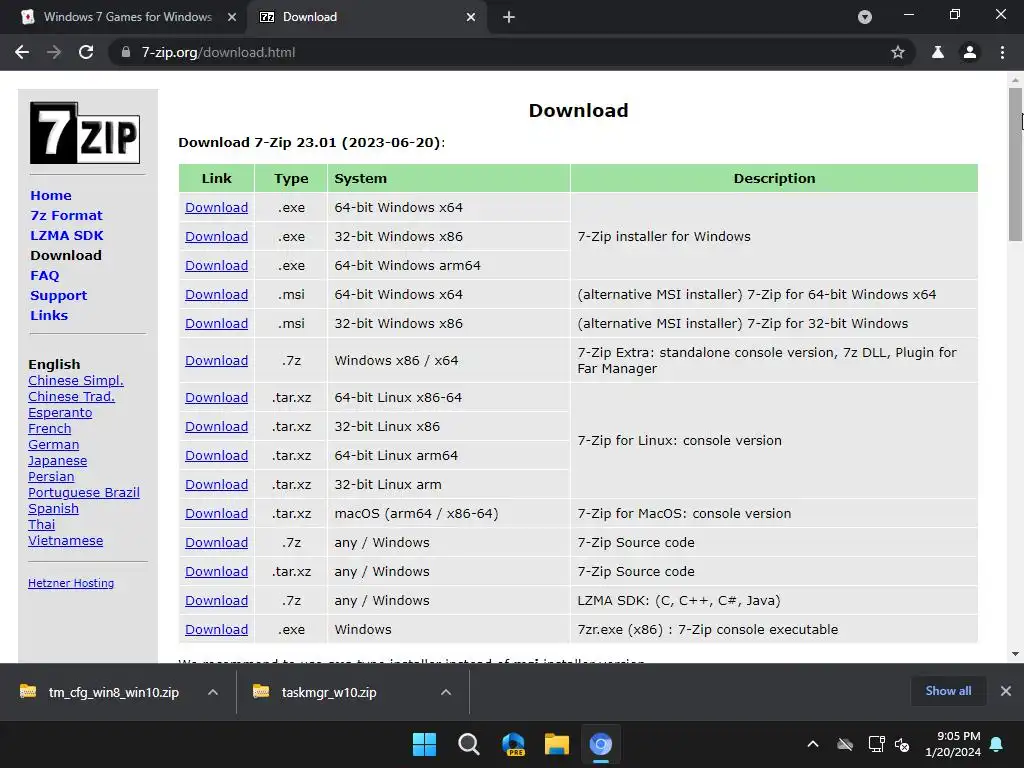The height and width of the screenshot is (768, 1024).
Task: Open File Explorer from taskbar
Action: pos(557,744)
